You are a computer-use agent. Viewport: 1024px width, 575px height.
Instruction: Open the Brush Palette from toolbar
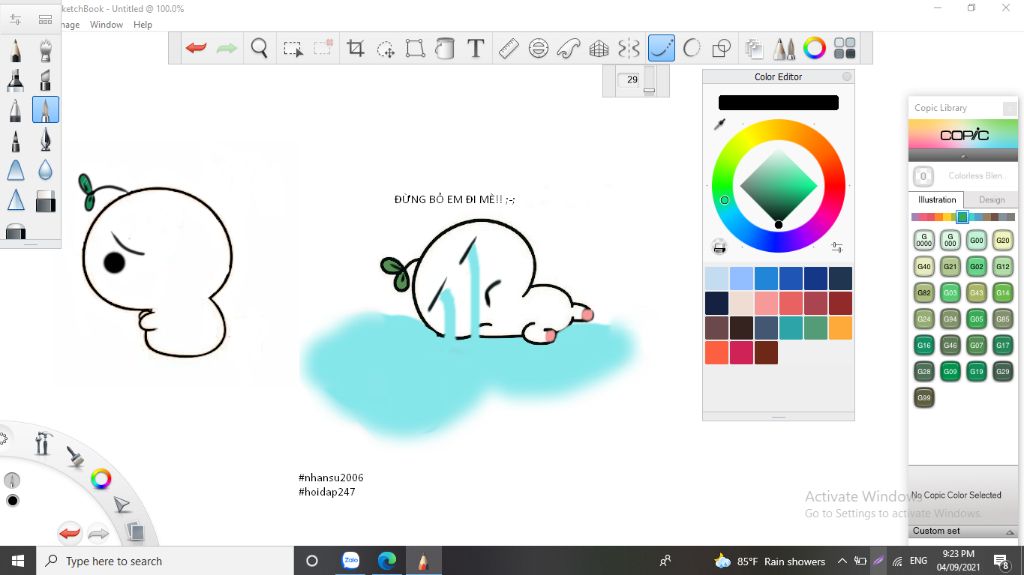[784, 48]
